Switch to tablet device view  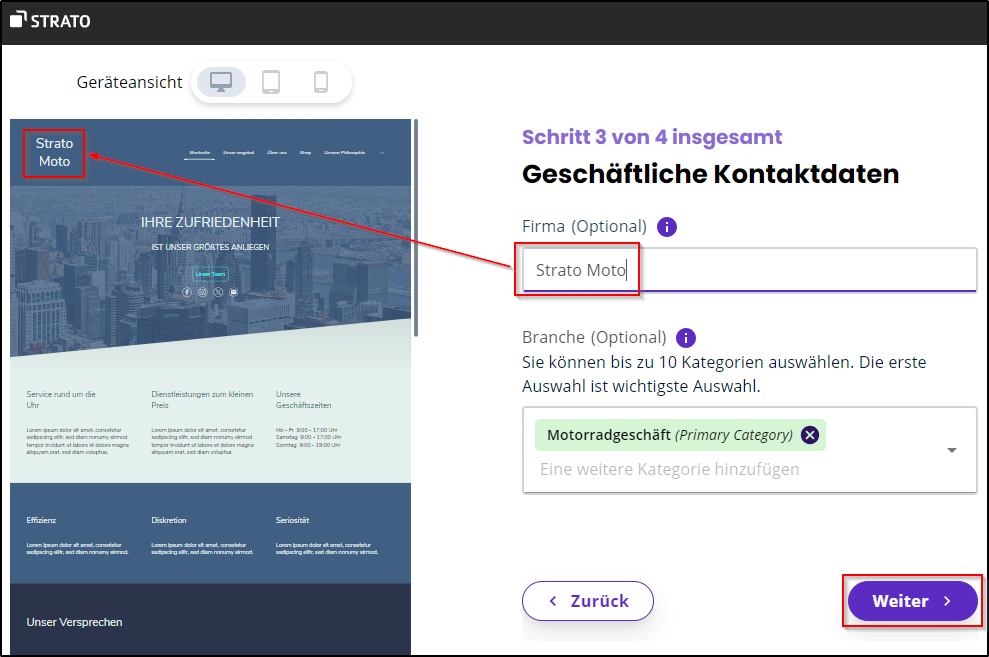[x=271, y=82]
